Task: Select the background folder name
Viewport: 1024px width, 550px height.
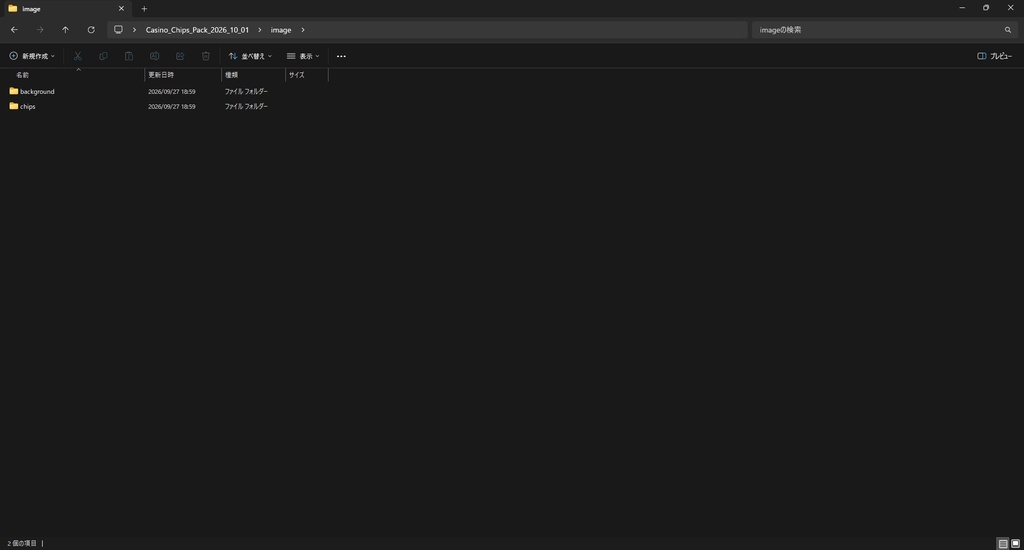Action: pyautogui.click(x=37, y=91)
